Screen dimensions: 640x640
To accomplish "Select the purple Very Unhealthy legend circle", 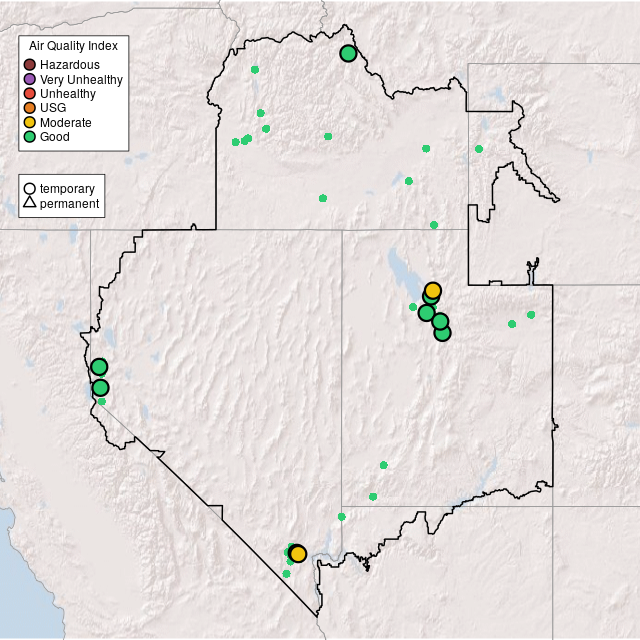I will (x=30, y=79).
